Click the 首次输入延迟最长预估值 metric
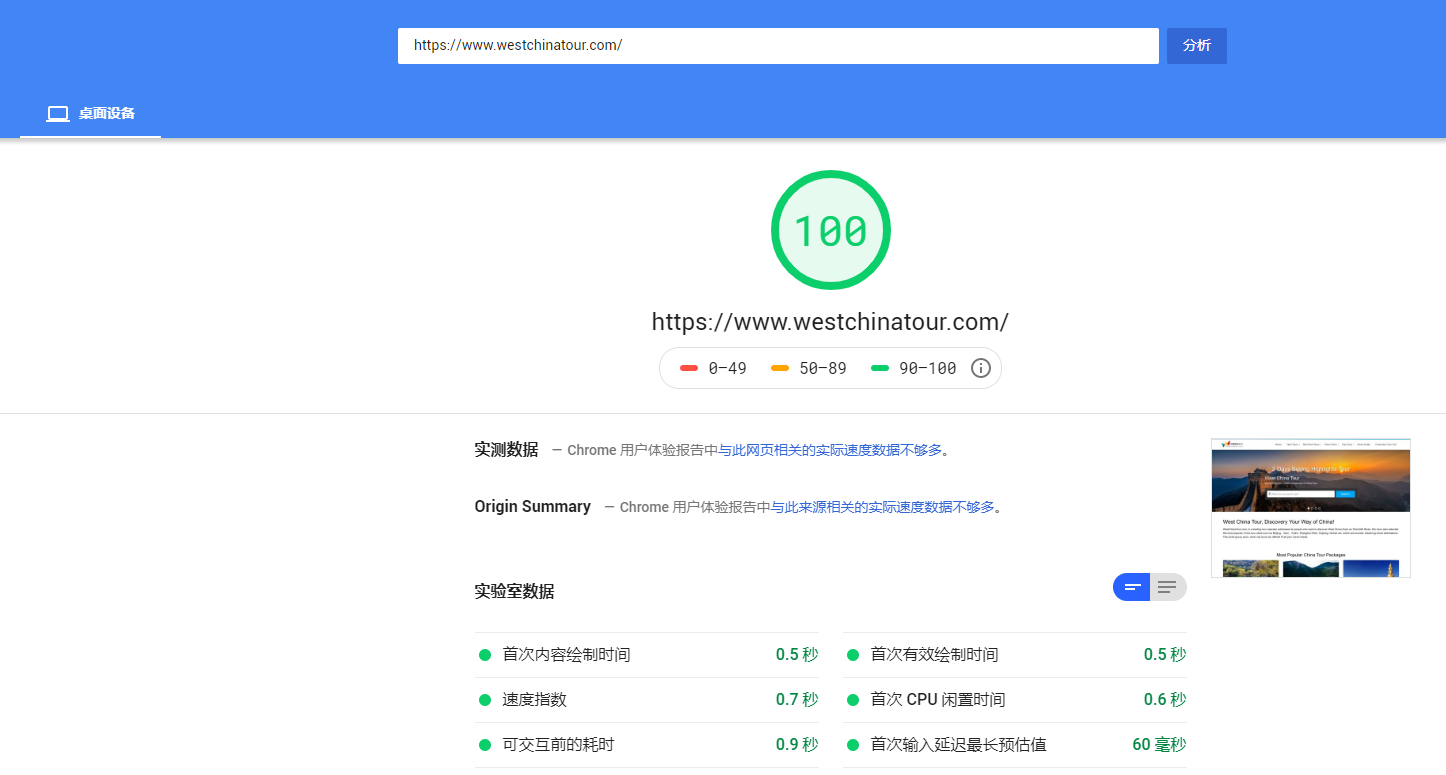 click(1015, 745)
